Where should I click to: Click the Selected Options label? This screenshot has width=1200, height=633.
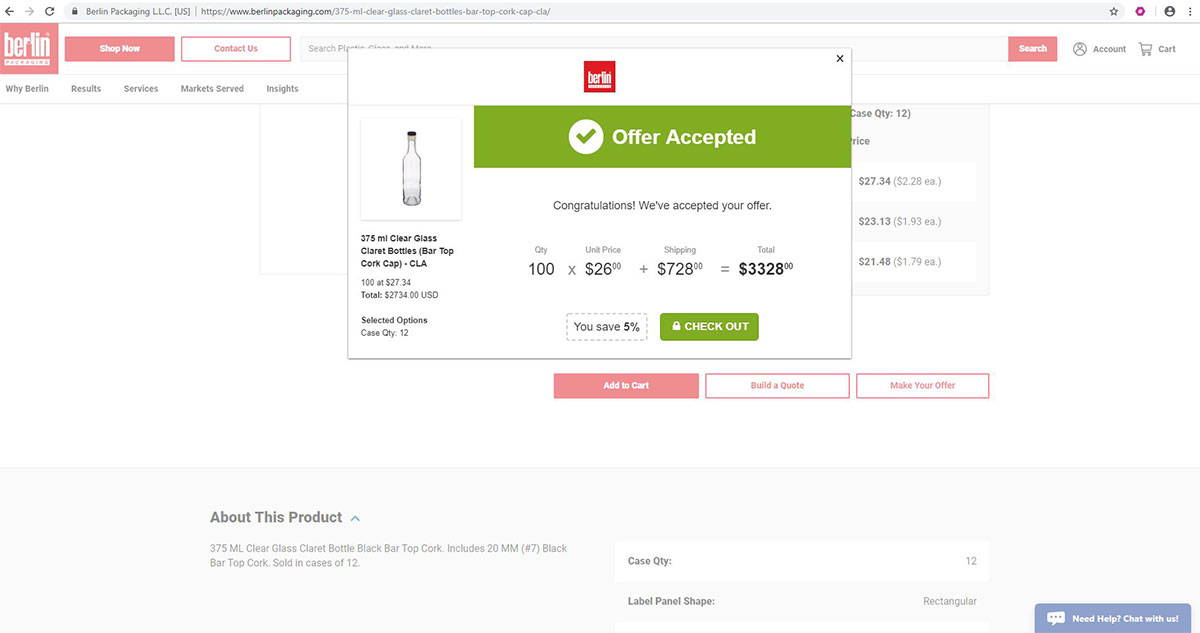394,320
